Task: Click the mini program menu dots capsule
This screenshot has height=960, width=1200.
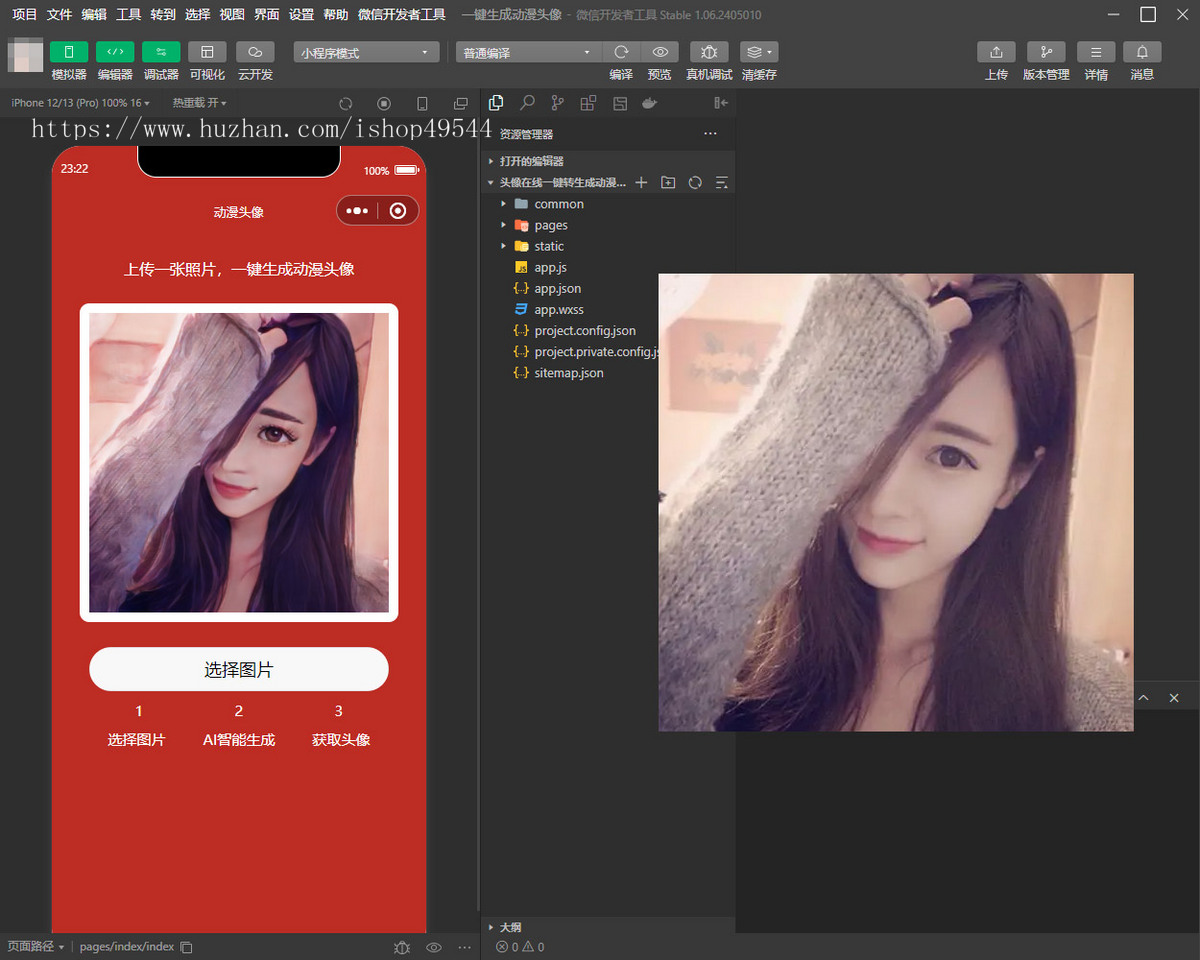Action: pos(358,211)
